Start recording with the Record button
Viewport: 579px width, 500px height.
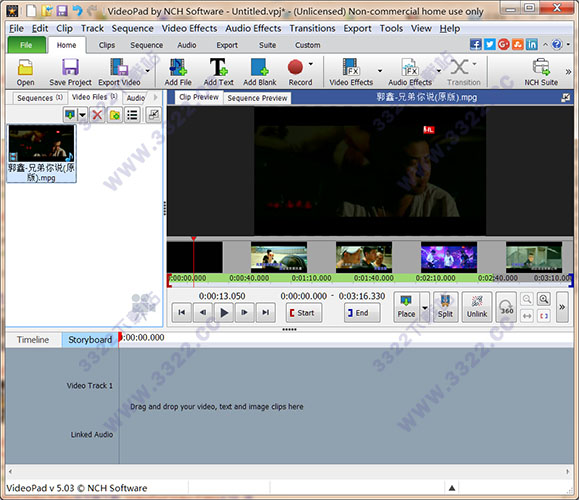click(299, 72)
